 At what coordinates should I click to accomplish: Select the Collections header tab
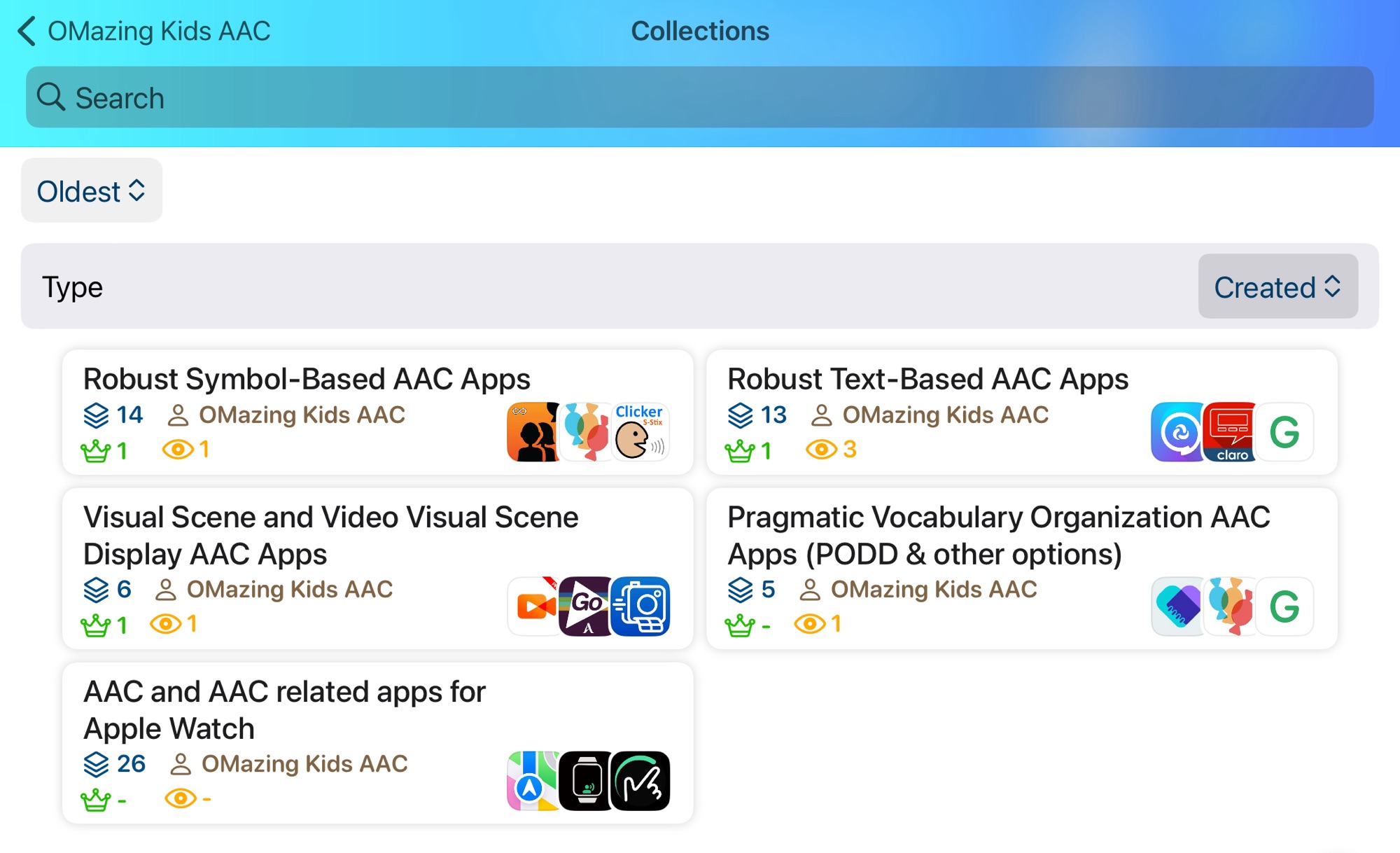pos(699,31)
